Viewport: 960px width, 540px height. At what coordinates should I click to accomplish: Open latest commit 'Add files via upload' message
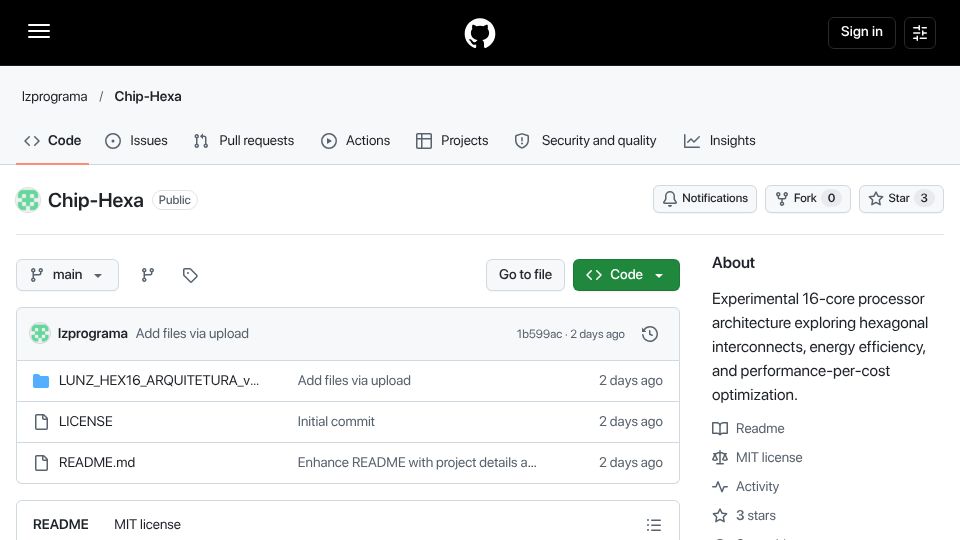[192, 334]
